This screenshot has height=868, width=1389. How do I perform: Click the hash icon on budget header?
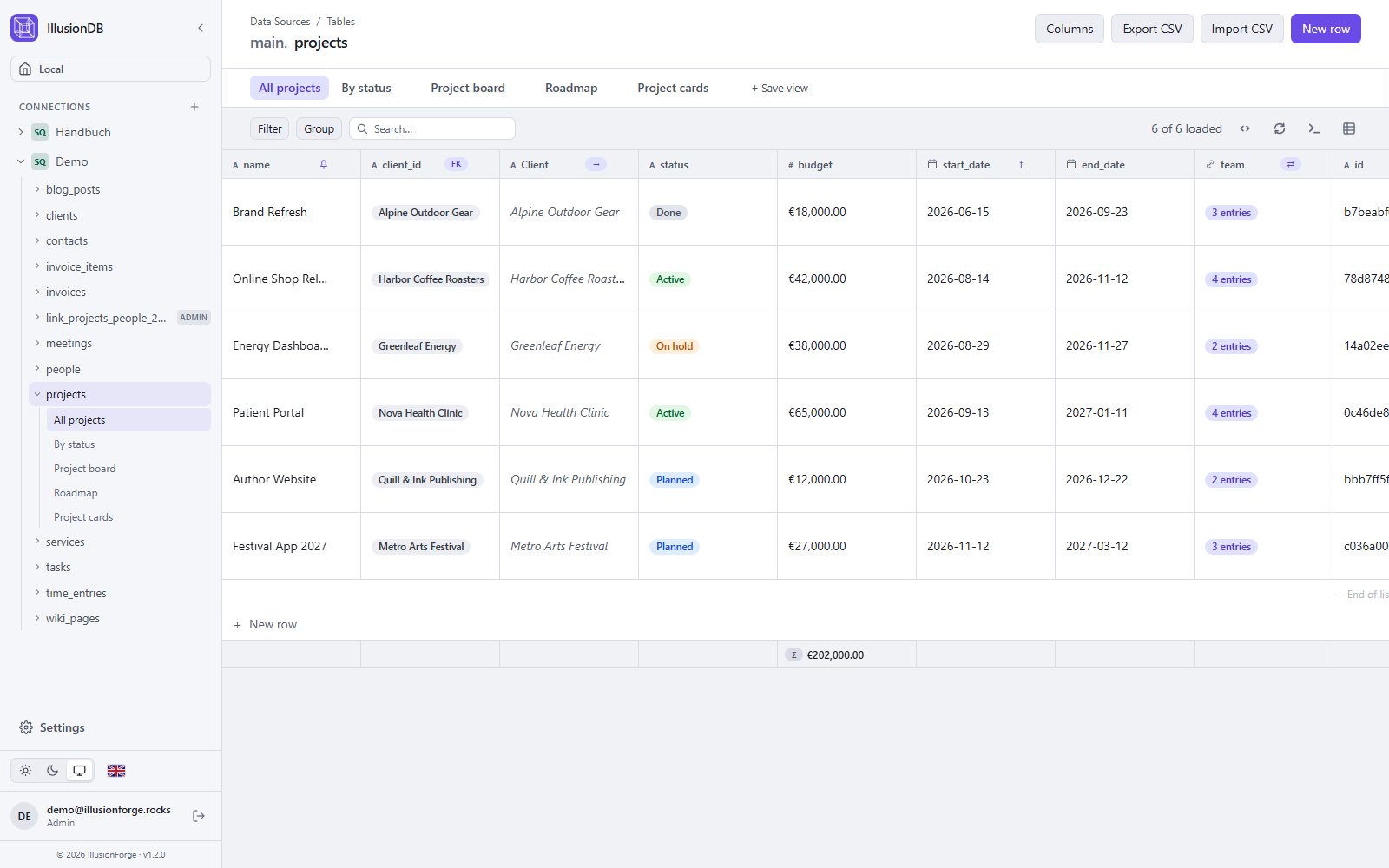(791, 165)
